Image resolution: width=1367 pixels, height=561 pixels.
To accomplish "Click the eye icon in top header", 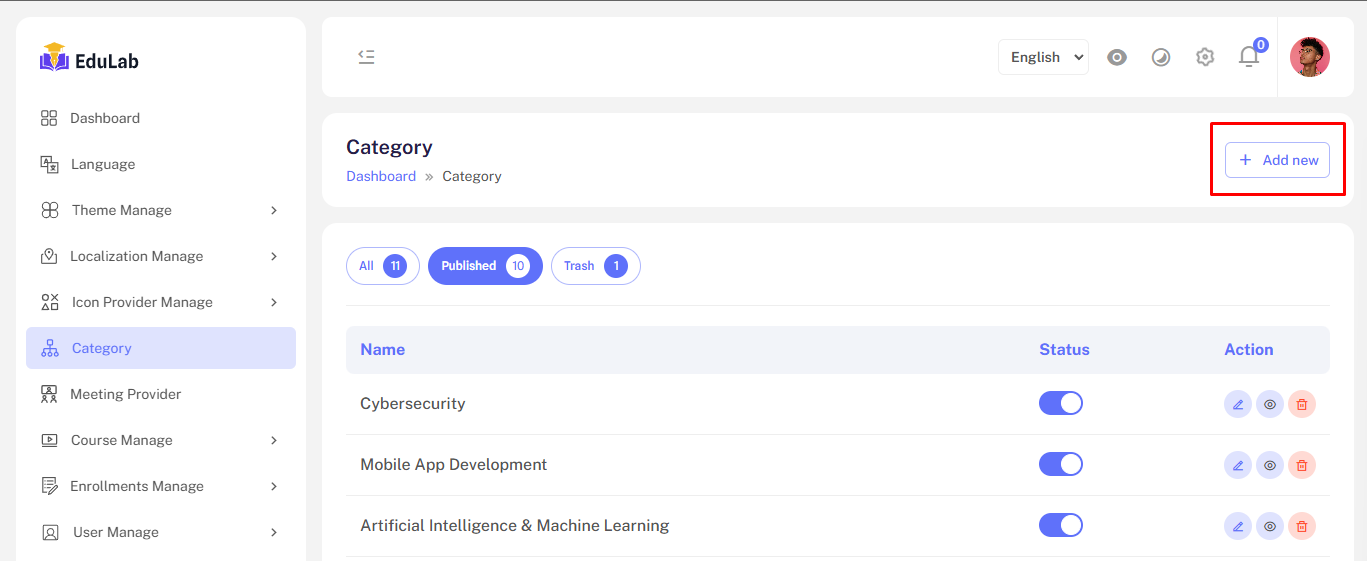I will click(x=1117, y=57).
